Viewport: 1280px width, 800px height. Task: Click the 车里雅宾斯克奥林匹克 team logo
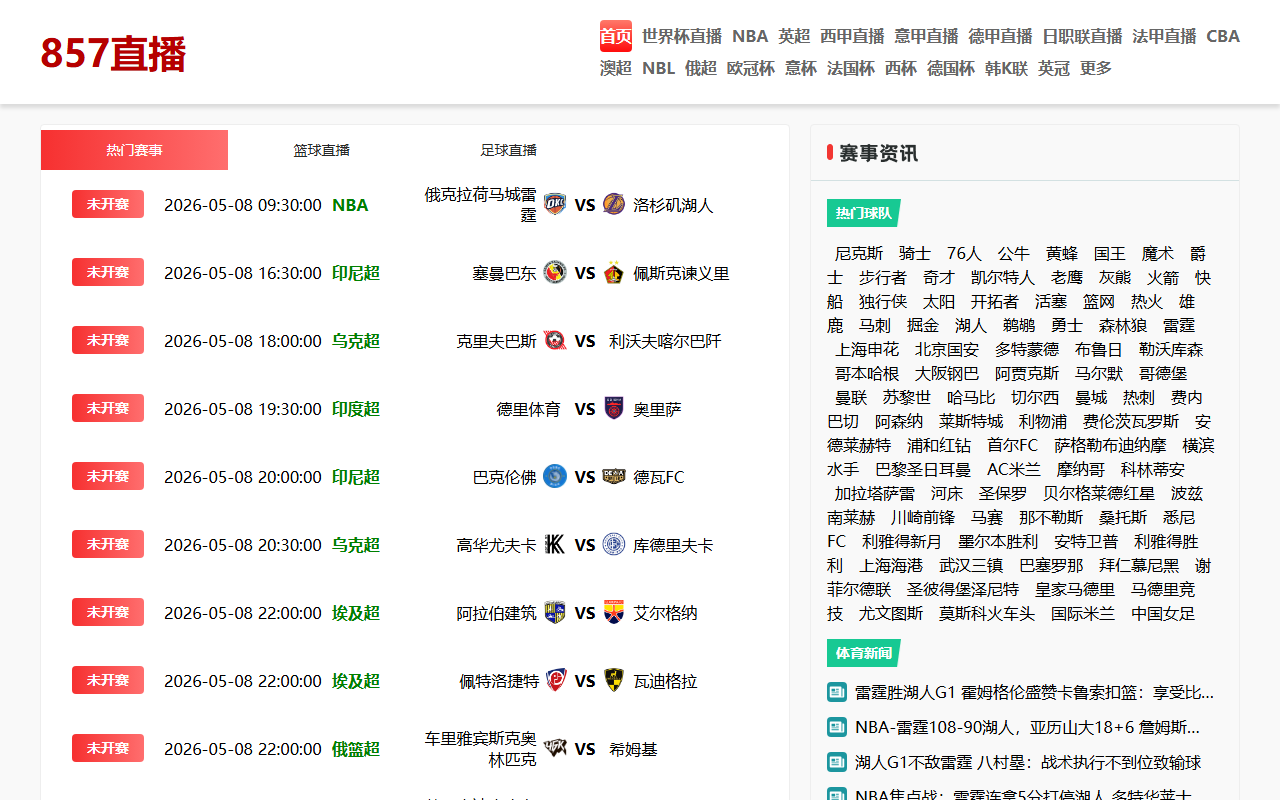point(555,749)
